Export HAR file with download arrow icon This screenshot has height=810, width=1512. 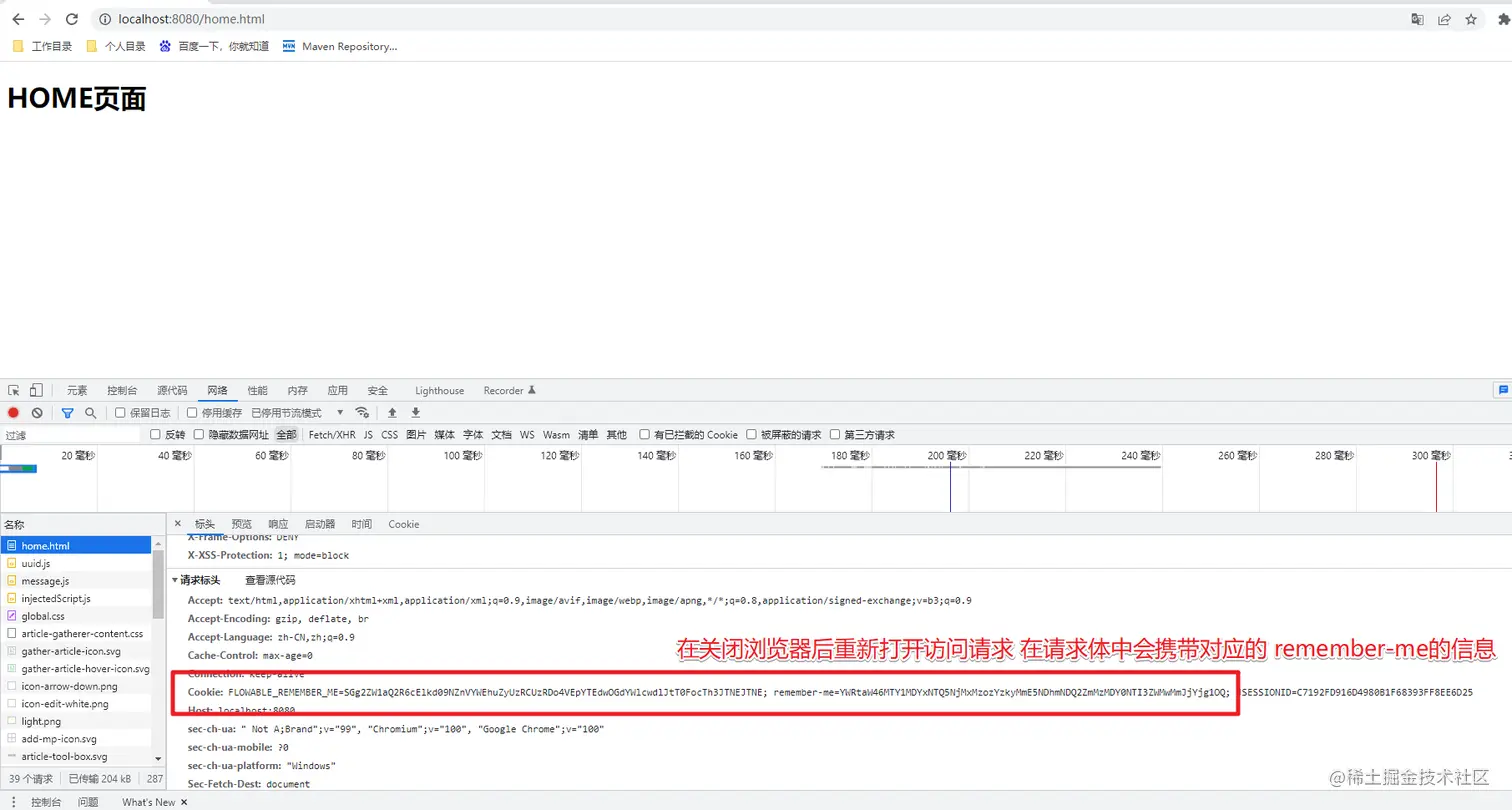point(416,413)
